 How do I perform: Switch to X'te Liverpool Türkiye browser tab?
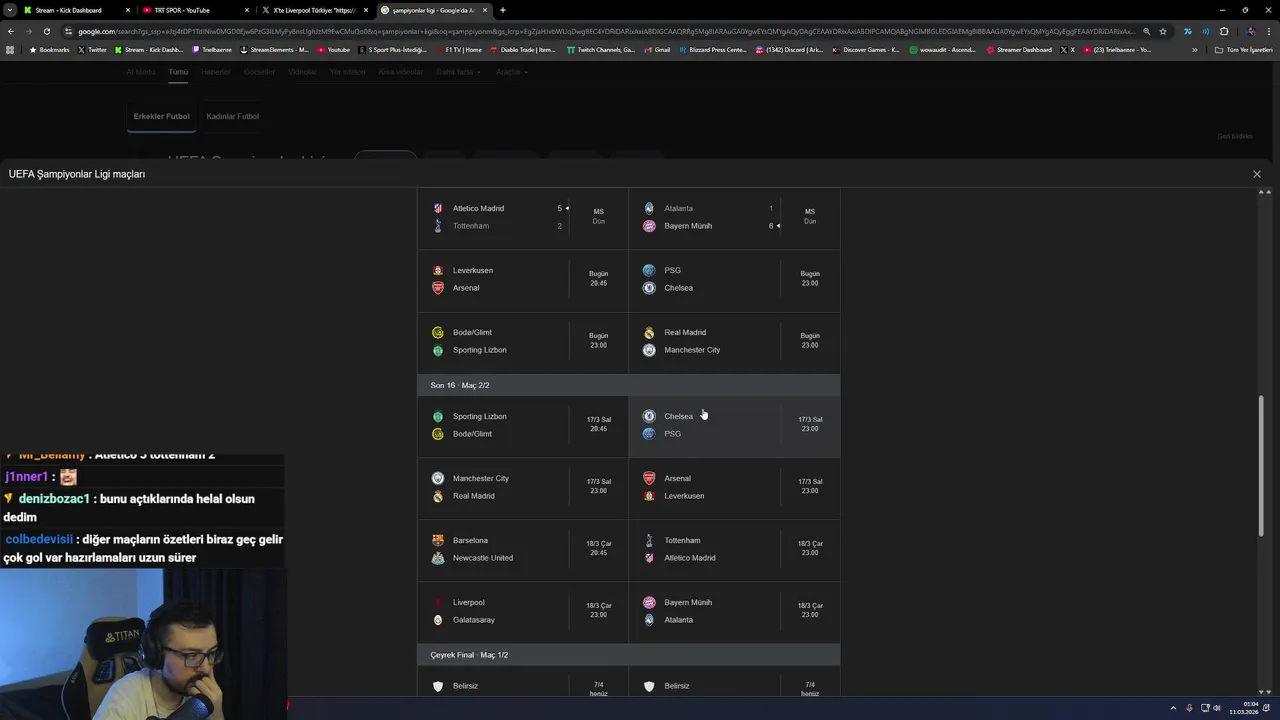[x=315, y=10]
